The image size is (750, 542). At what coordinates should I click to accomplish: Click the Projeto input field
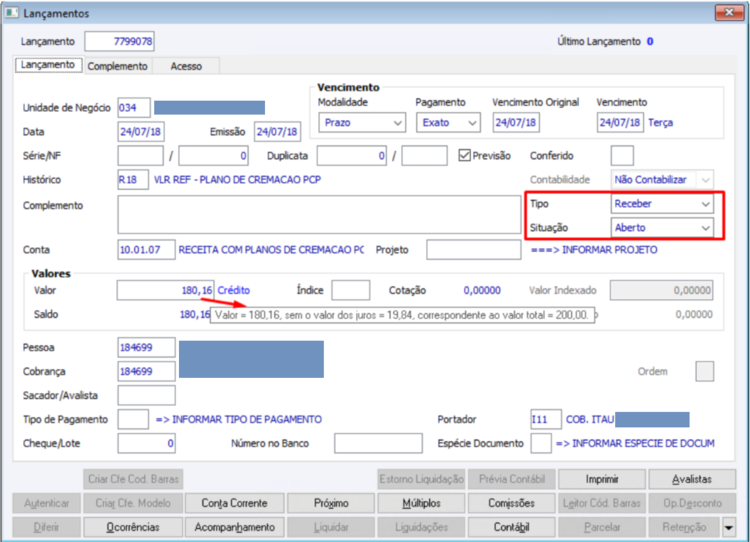[474, 250]
